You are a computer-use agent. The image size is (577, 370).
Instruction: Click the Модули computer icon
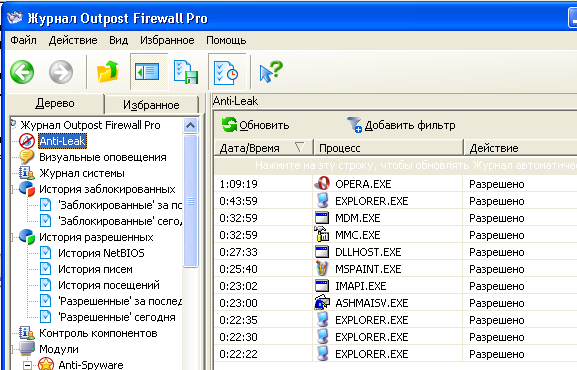tap(27, 349)
